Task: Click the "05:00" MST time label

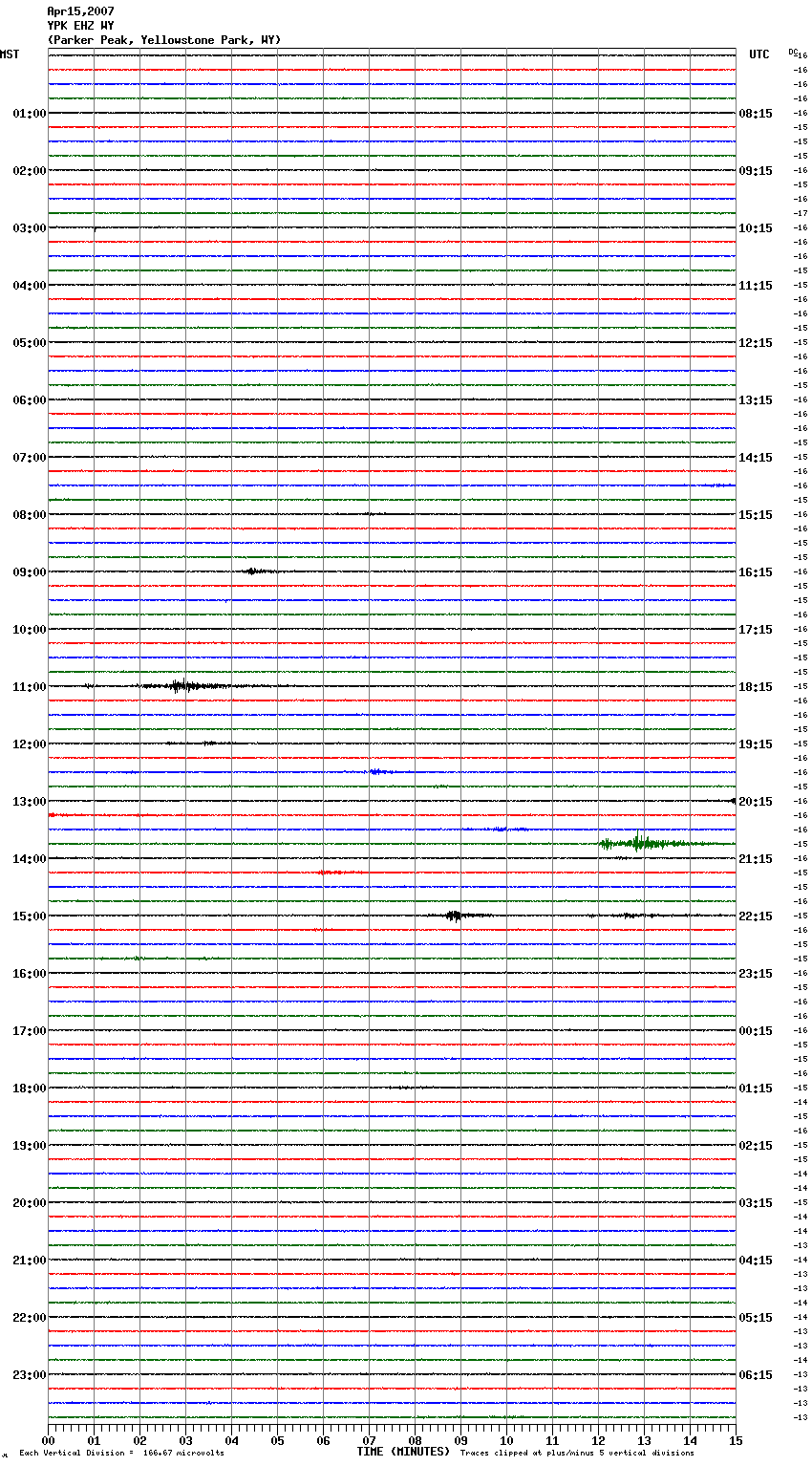Action: click(x=30, y=343)
